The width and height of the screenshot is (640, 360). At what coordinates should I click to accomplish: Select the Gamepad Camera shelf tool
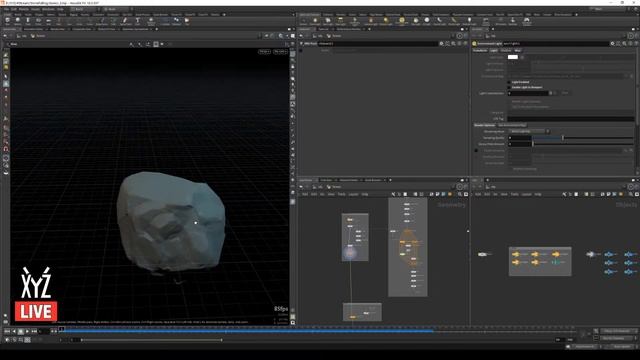[x=527, y=21]
